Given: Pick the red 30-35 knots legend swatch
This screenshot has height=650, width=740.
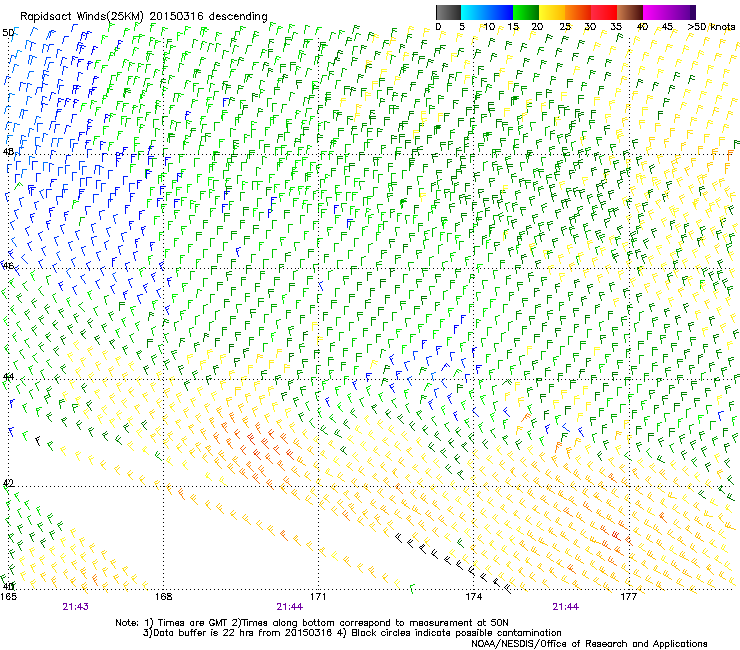Looking at the screenshot, I should point(604,12).
